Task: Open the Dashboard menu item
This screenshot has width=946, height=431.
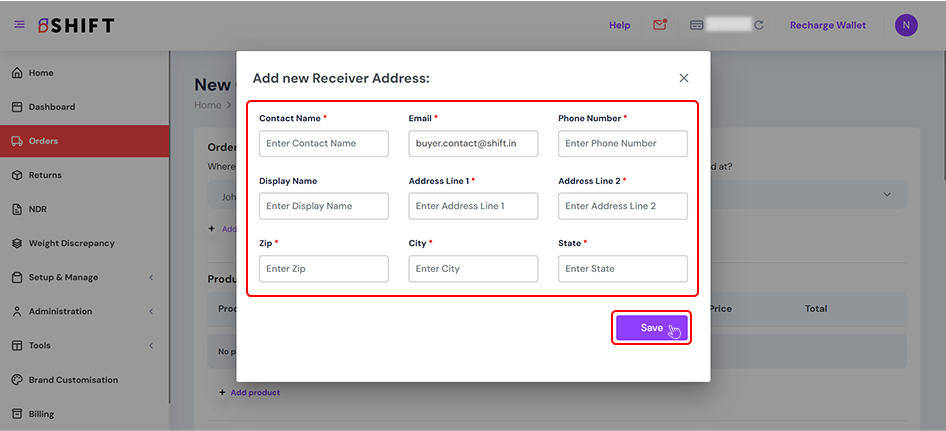Action: [51, 107]
